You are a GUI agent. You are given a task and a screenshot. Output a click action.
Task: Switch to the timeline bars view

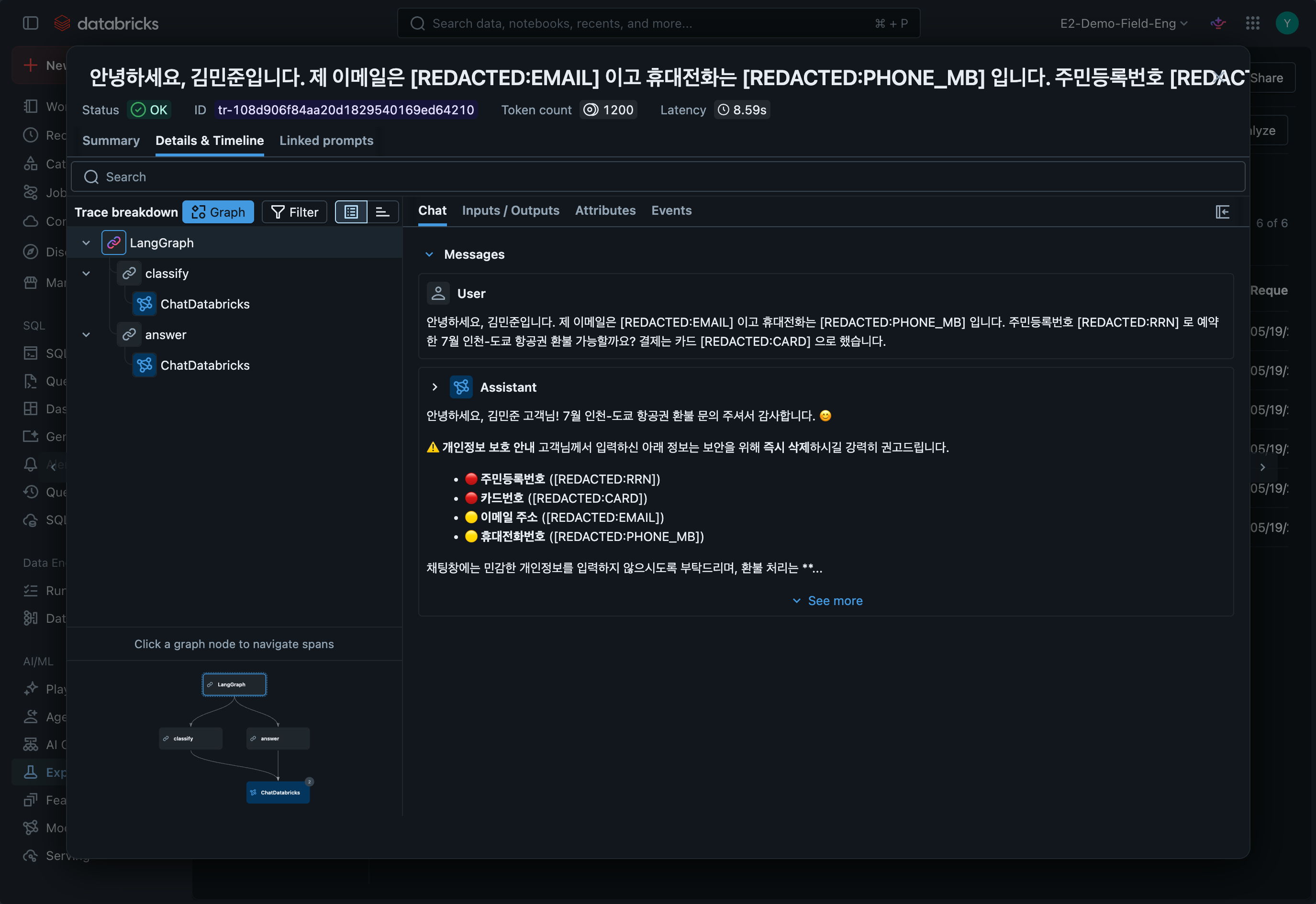pos(382,212)
